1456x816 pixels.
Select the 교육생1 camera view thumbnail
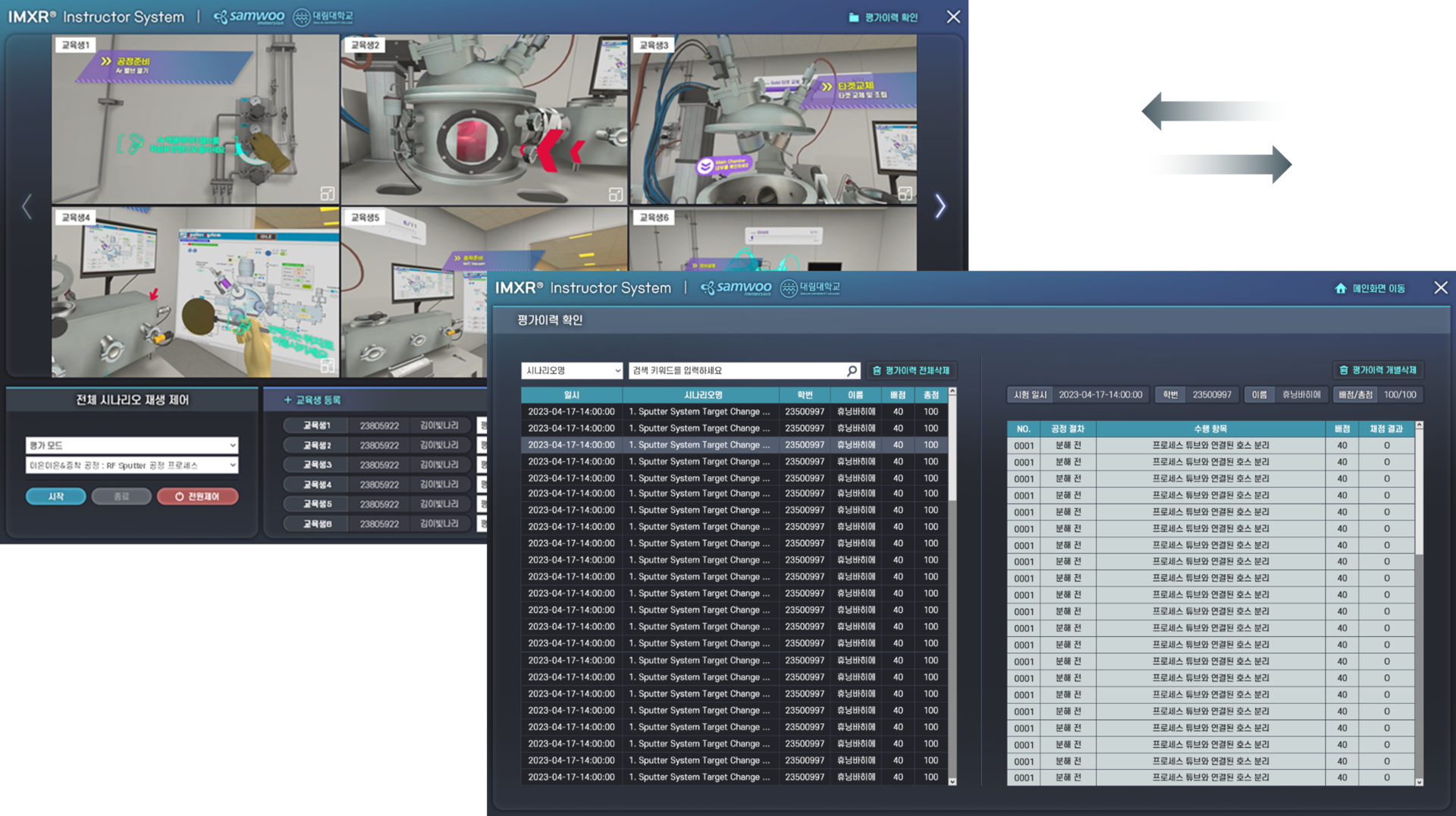[x=196, y=119]
